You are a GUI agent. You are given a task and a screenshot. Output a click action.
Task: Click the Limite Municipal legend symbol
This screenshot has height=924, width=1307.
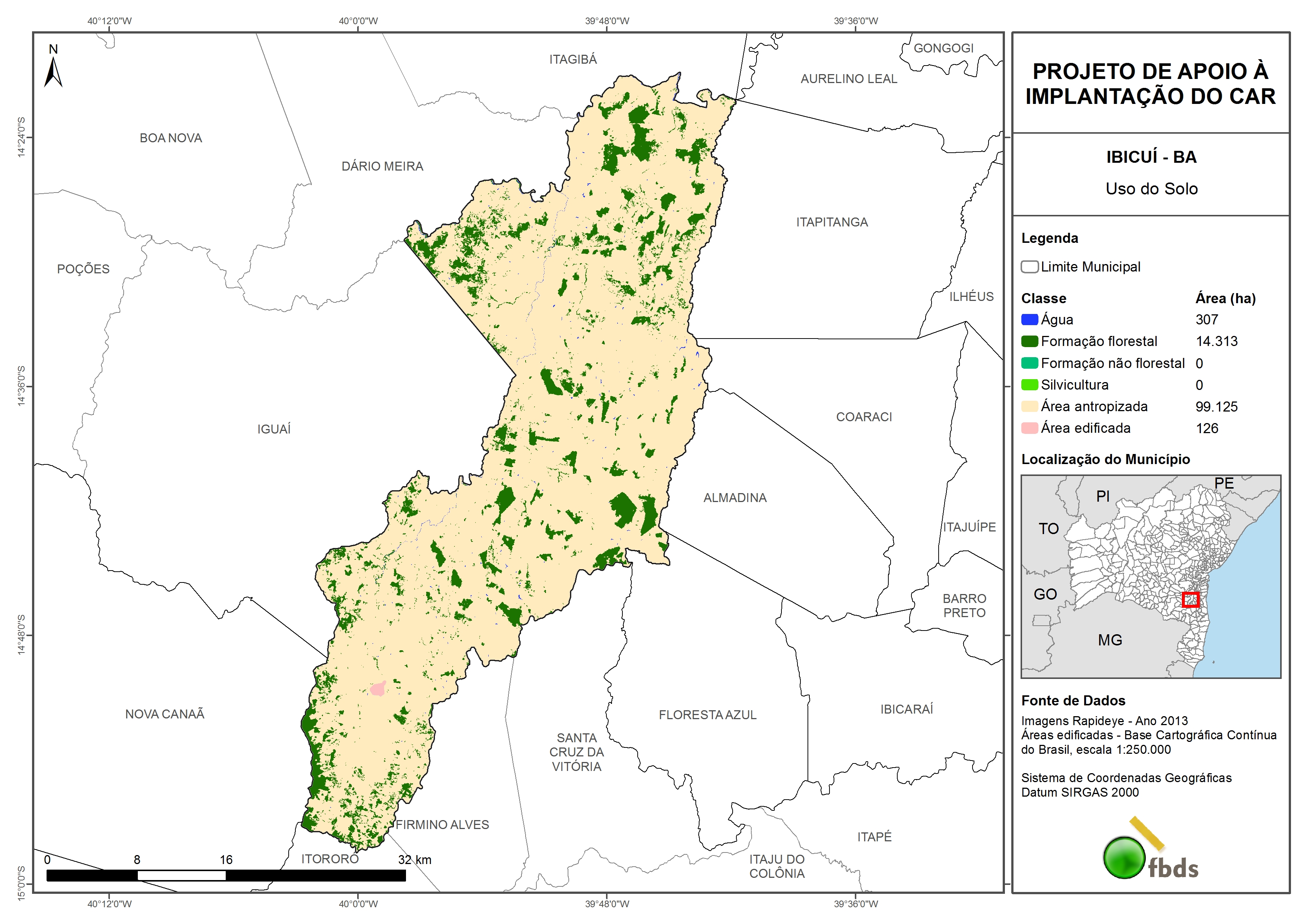pos(1029,267)
